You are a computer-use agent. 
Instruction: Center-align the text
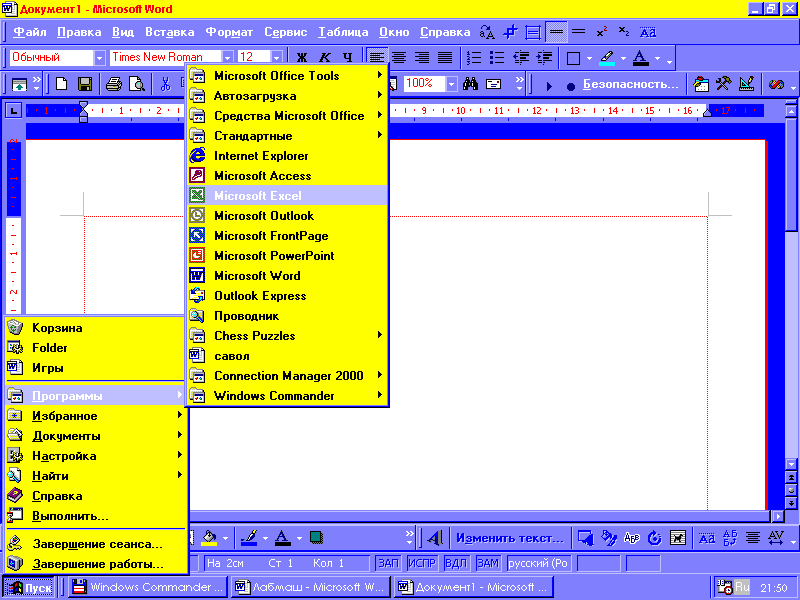[399, 58]
